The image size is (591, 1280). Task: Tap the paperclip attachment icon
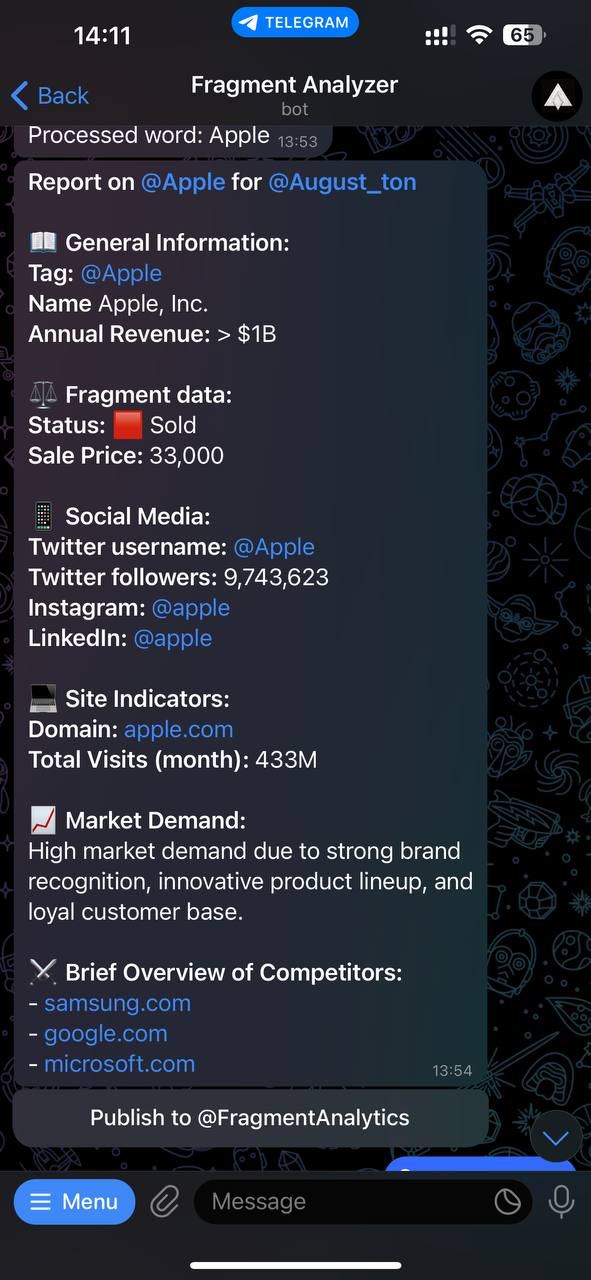point(164,1201)
